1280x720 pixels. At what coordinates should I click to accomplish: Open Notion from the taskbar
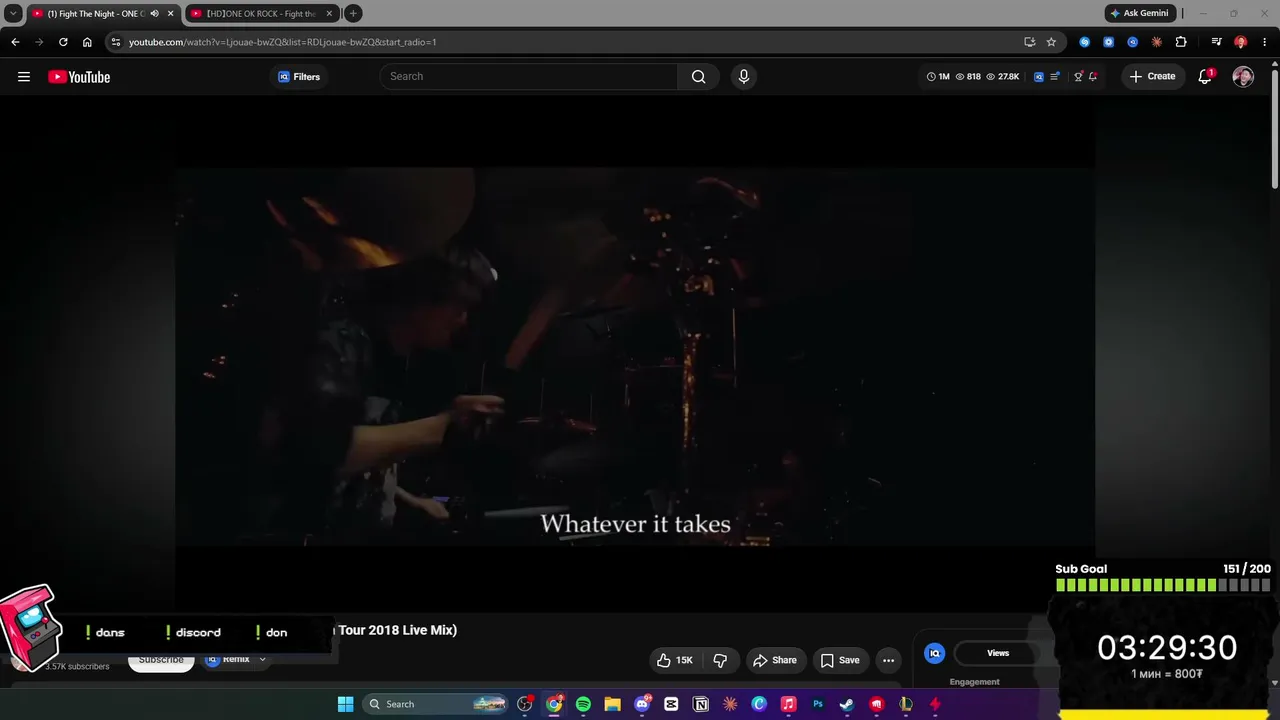coord(701,704)
